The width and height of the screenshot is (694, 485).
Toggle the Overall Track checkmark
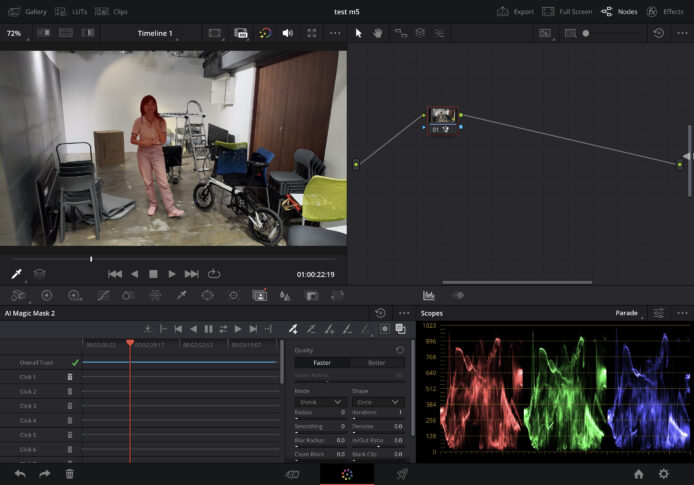pos(75,362)
